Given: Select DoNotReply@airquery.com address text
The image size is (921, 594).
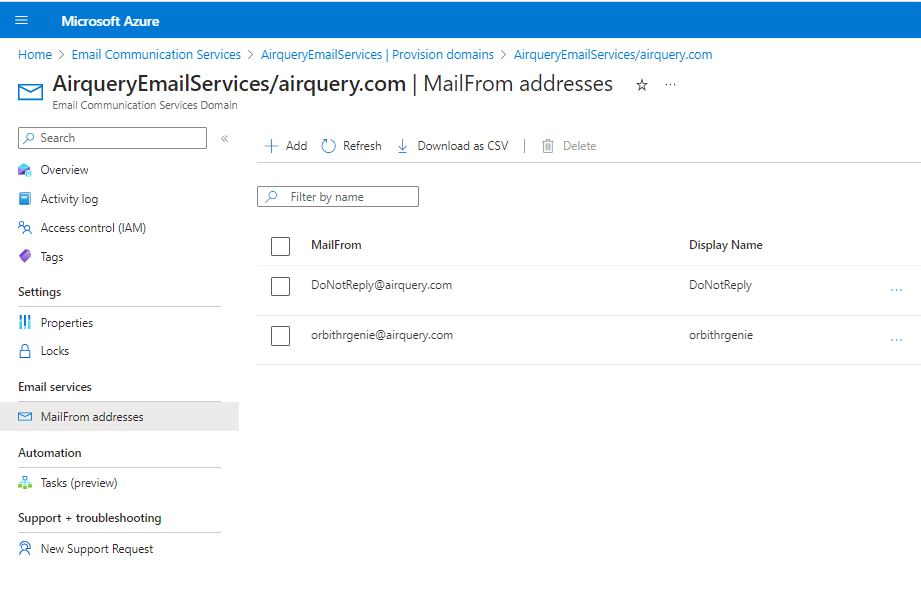Looking at the screenshot, I should pyautogui.click(x=381, y=285).
